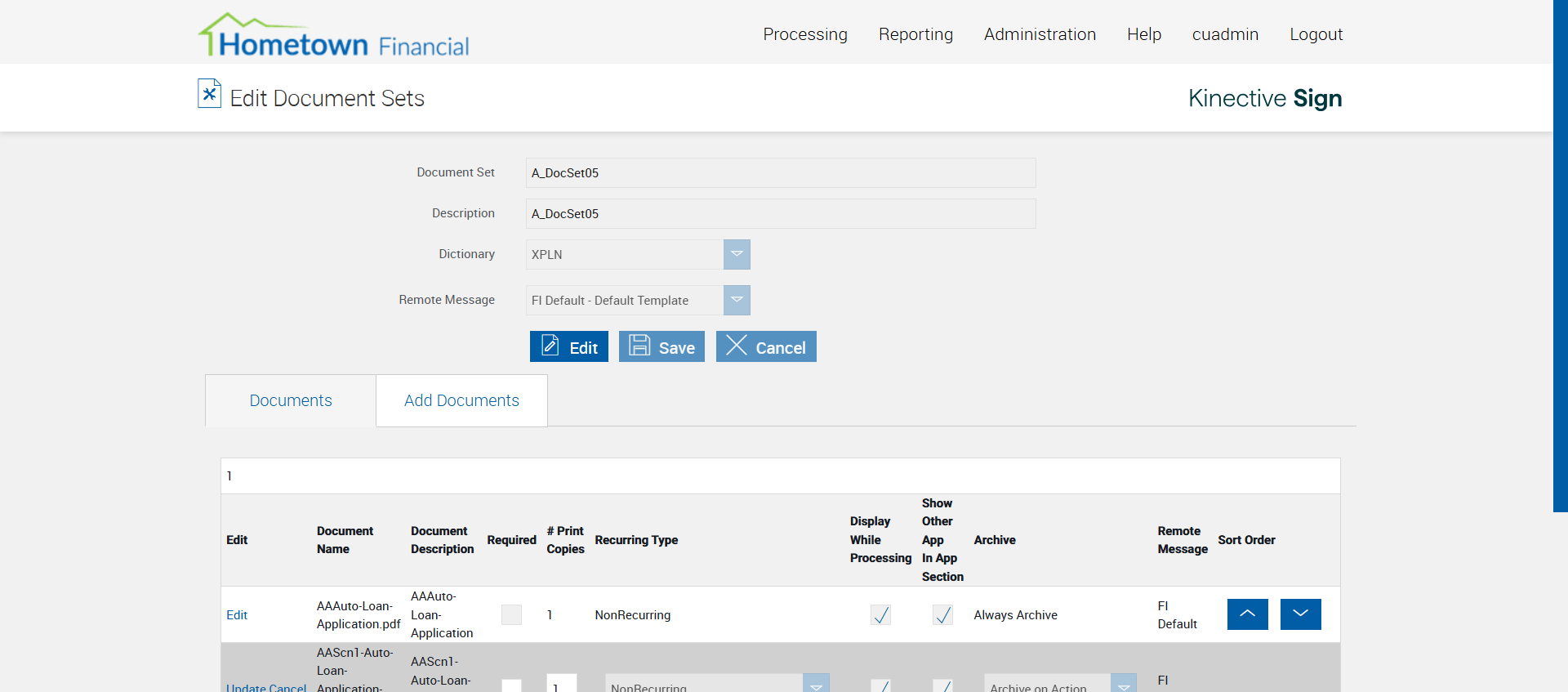Image resolution: width=1568 pixels, height=692 pixels.
Task: Open the Processing menu
Action: coord(805,34)
